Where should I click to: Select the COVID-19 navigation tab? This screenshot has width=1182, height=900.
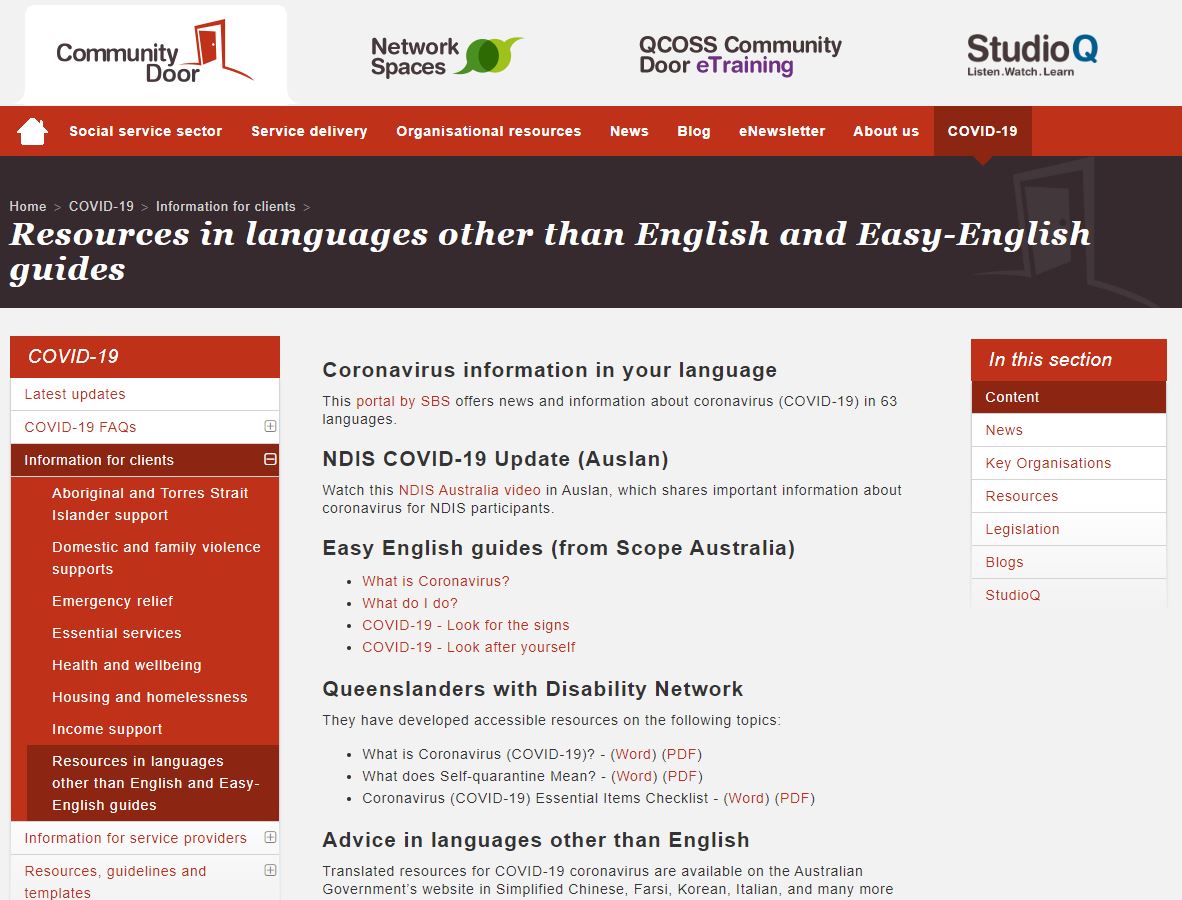click(x=982, y=131)
